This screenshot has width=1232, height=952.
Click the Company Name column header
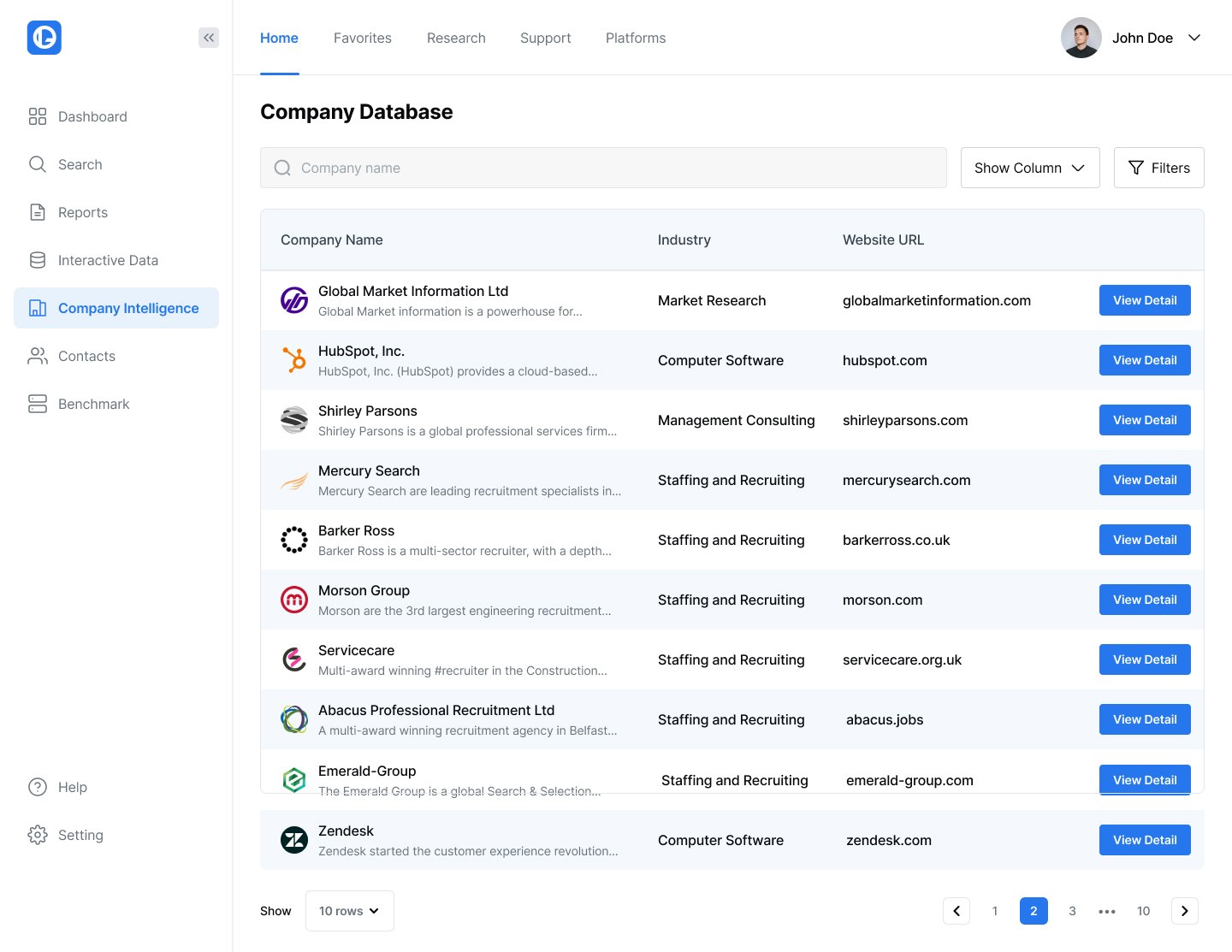pos(332,239)
